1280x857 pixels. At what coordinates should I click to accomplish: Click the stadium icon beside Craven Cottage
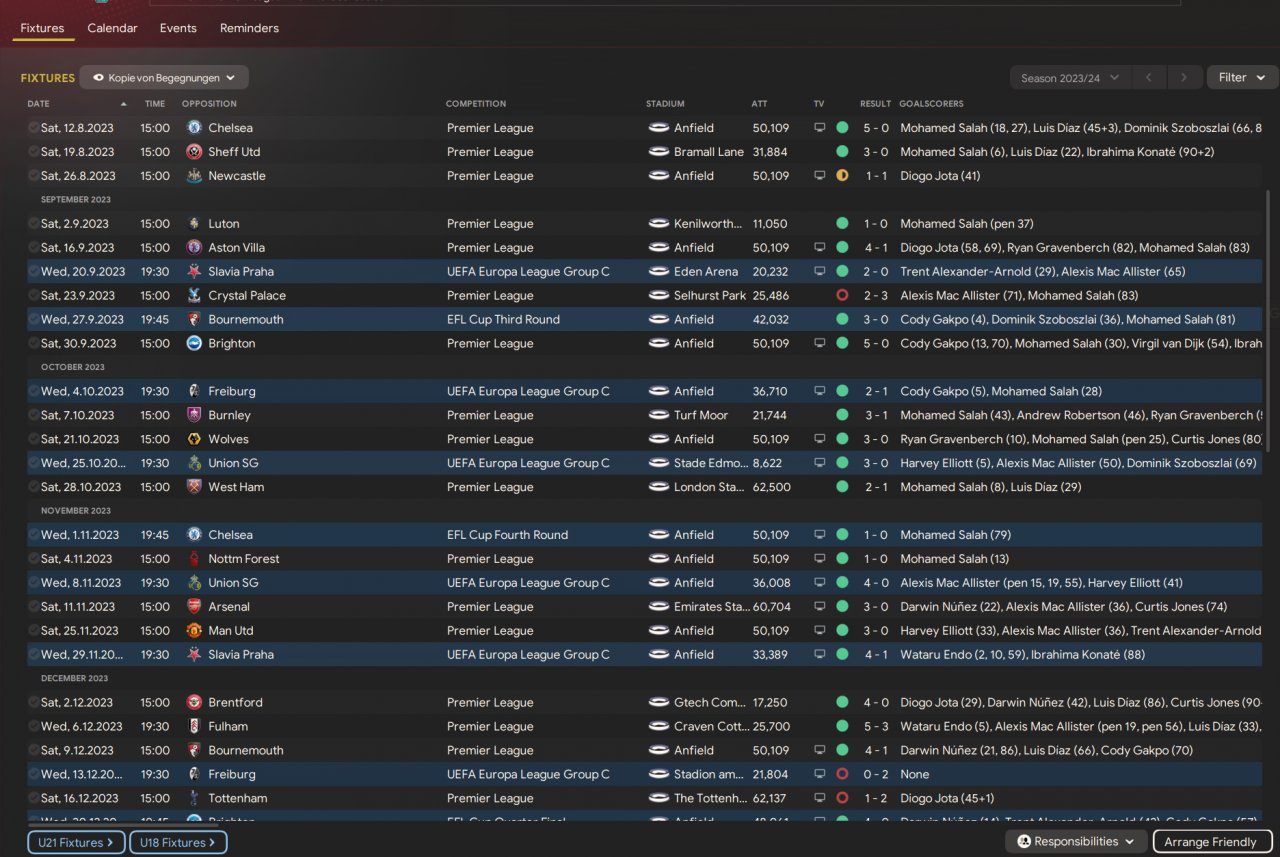pyautogui.click(x=658, y=727)
